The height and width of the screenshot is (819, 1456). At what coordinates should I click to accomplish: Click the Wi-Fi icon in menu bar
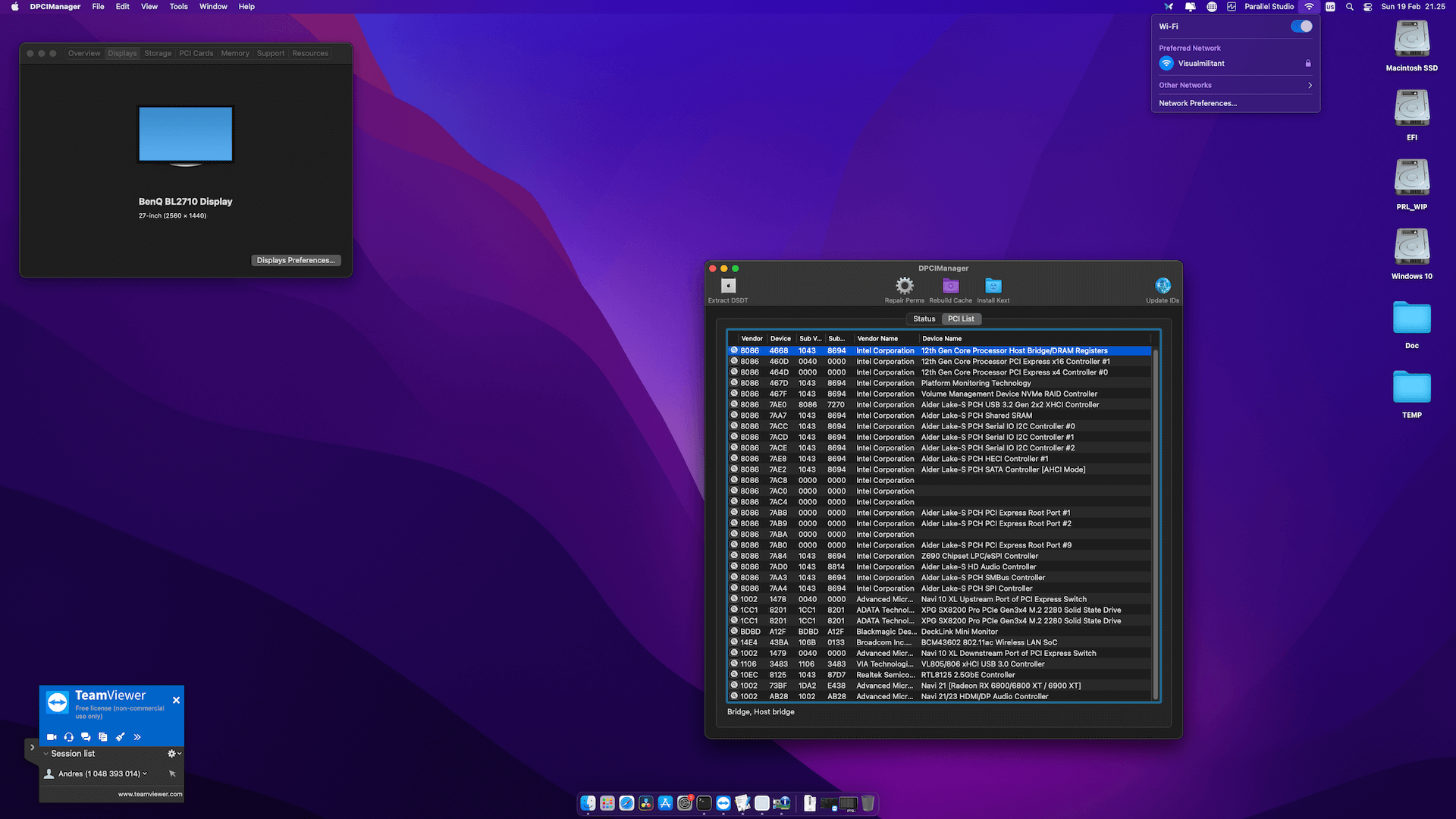[1309, 7]
